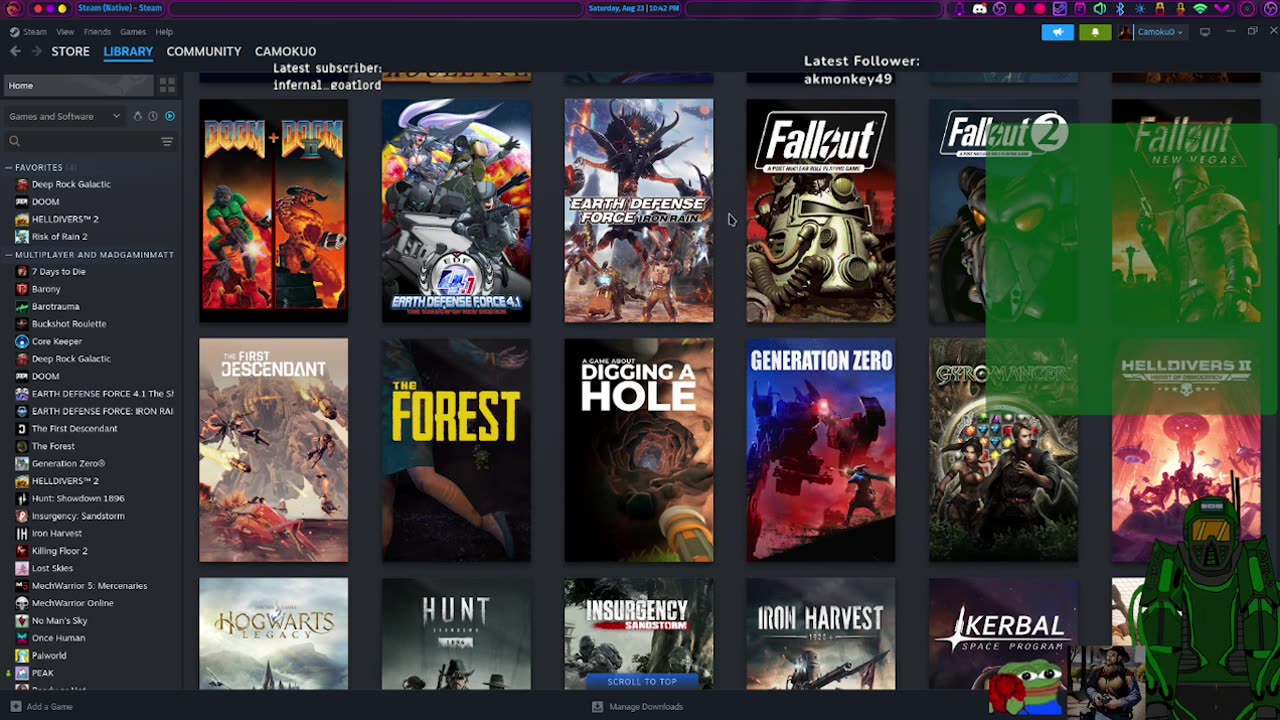This screenshot has height=720, width=1280.
Task: Click the Discord icon in the top panel
Action: pos(979,9)
